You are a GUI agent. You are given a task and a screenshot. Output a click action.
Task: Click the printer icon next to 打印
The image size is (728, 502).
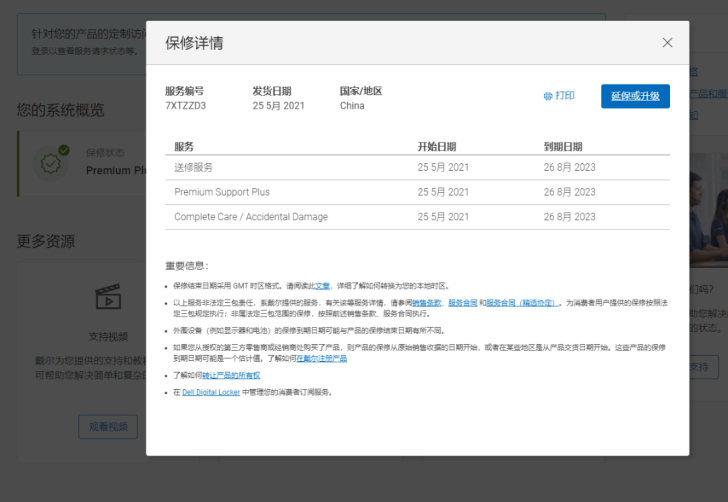point(548,96)
